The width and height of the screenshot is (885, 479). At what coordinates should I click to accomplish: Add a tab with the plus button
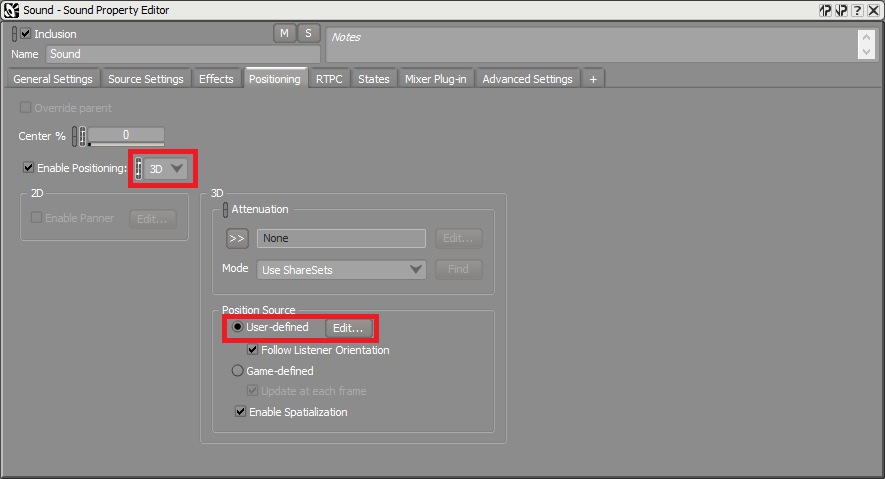pos(593,79)
